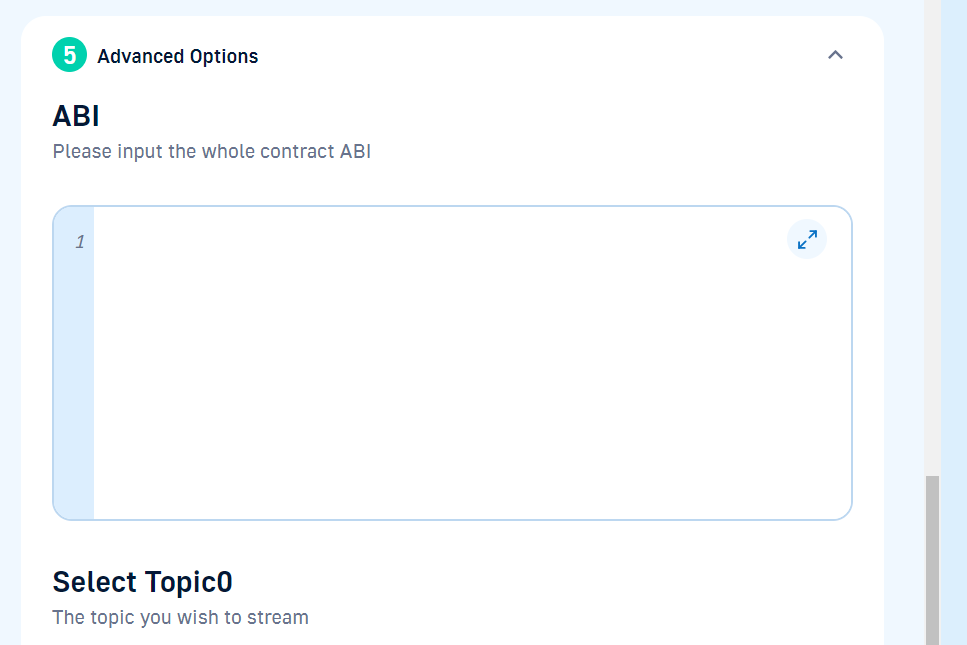Image resolution: width=967 pixels, height=645 pixels.
Task: Click the ABI heading text
Action: pyautogui.click(x=76, y=116)
